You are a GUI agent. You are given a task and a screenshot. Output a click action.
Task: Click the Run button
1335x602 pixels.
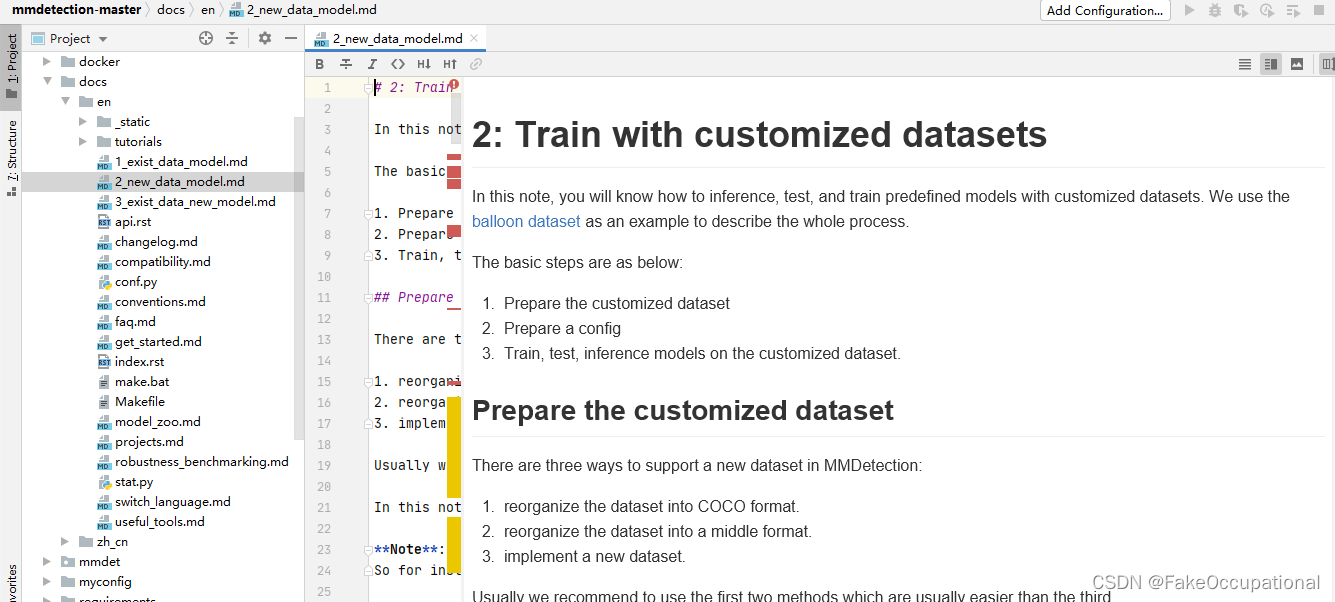(1189, 10)
